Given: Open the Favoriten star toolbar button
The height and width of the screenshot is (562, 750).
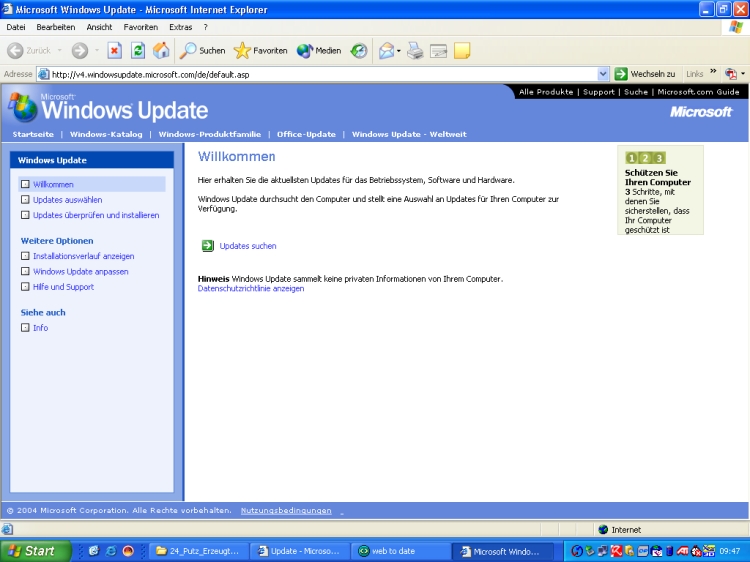Looking at the screenshot, I should click(x=261, y=51).
